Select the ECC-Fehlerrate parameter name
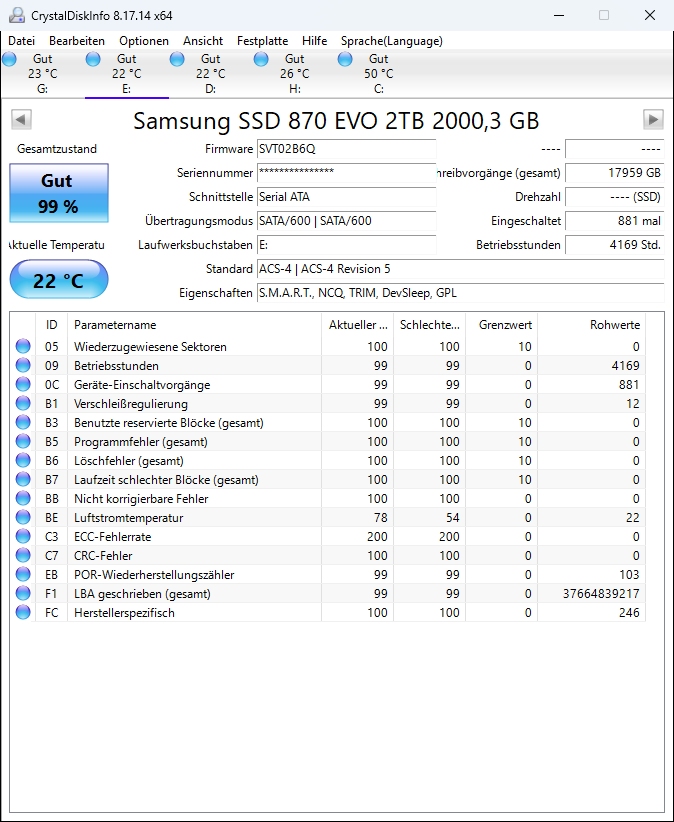Viewport: 674px width, 822px height. pyautogui.click(x=113, y=537)
